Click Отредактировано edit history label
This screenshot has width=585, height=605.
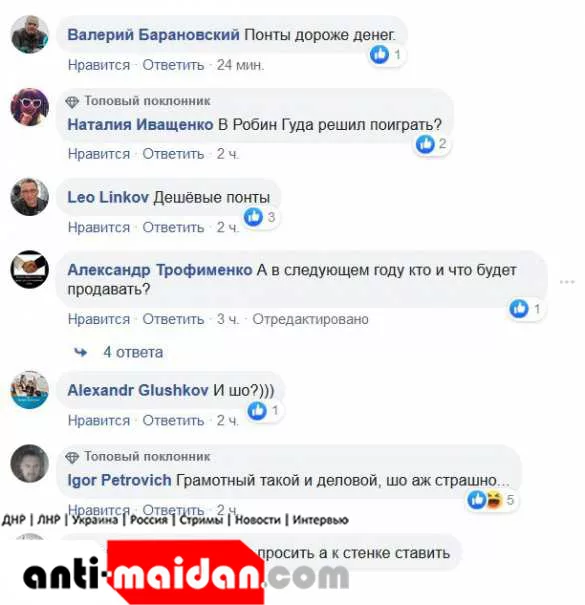(310, 319)
